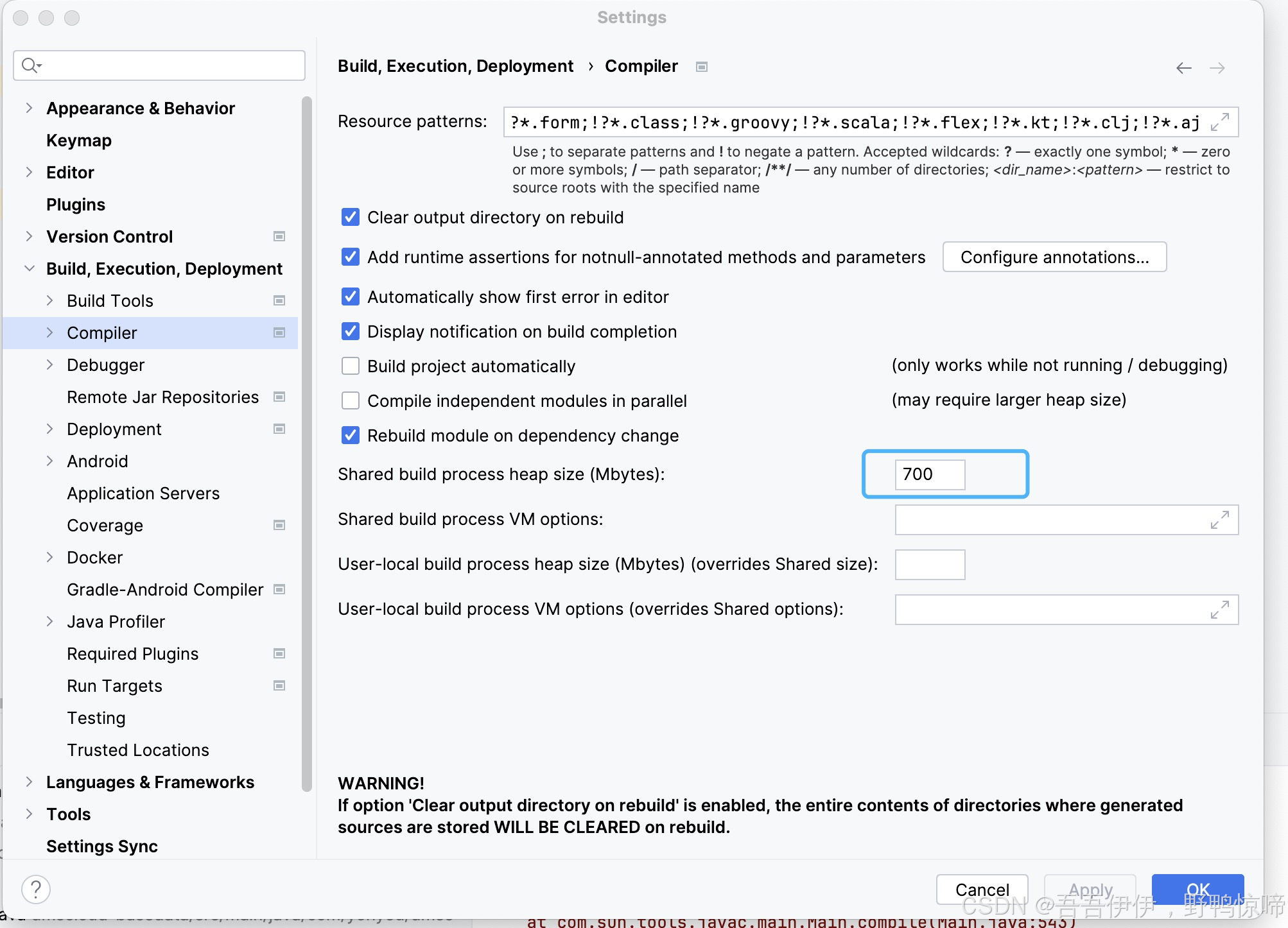Expand Shared build process VM options field
This screenshot has width=1288, height=928.
pos(1219,520)
